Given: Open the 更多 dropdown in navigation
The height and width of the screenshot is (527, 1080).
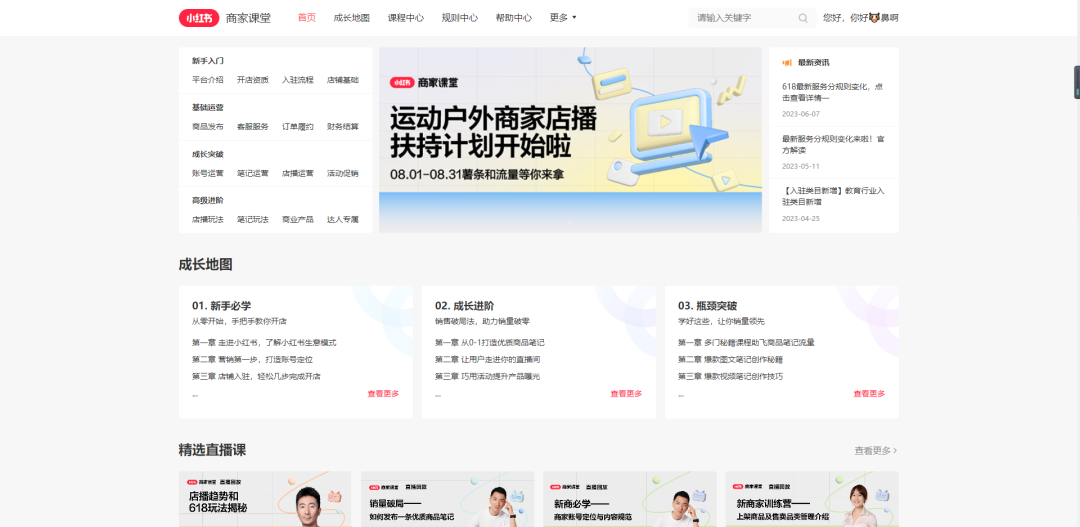Looking at the screenshot, I should coord(563,18).
